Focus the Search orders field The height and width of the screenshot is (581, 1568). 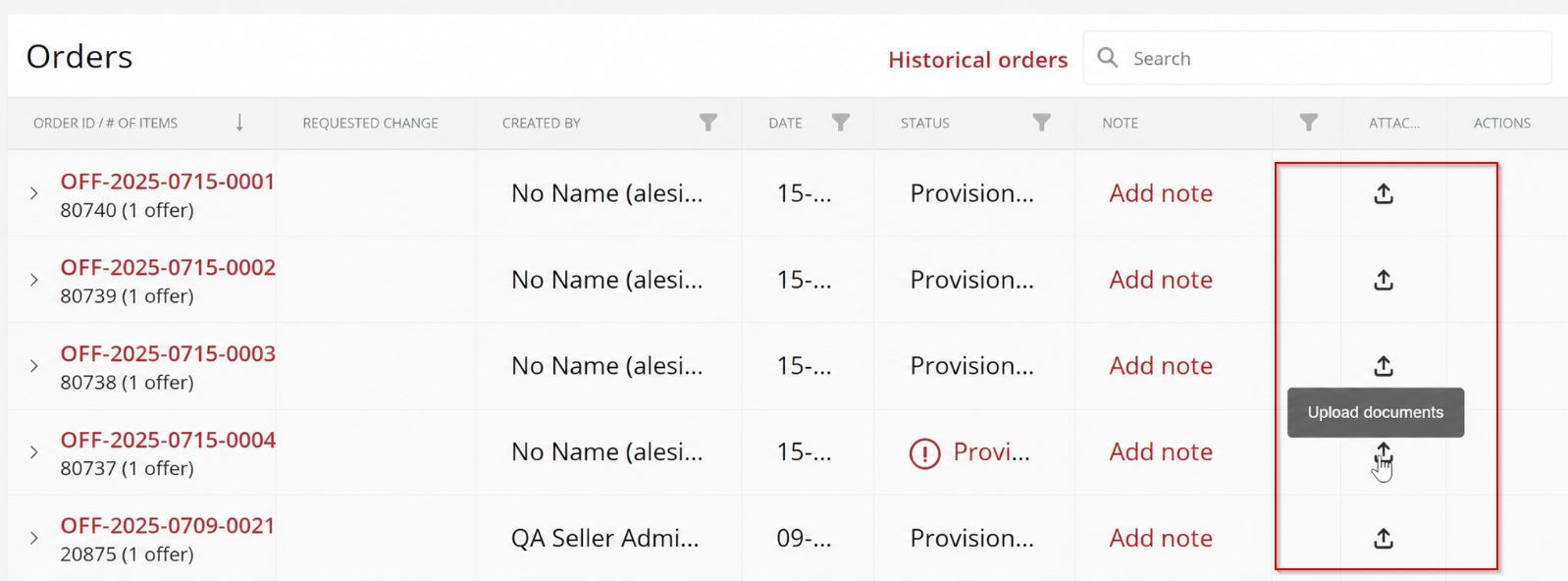[x=1317, y=58]
